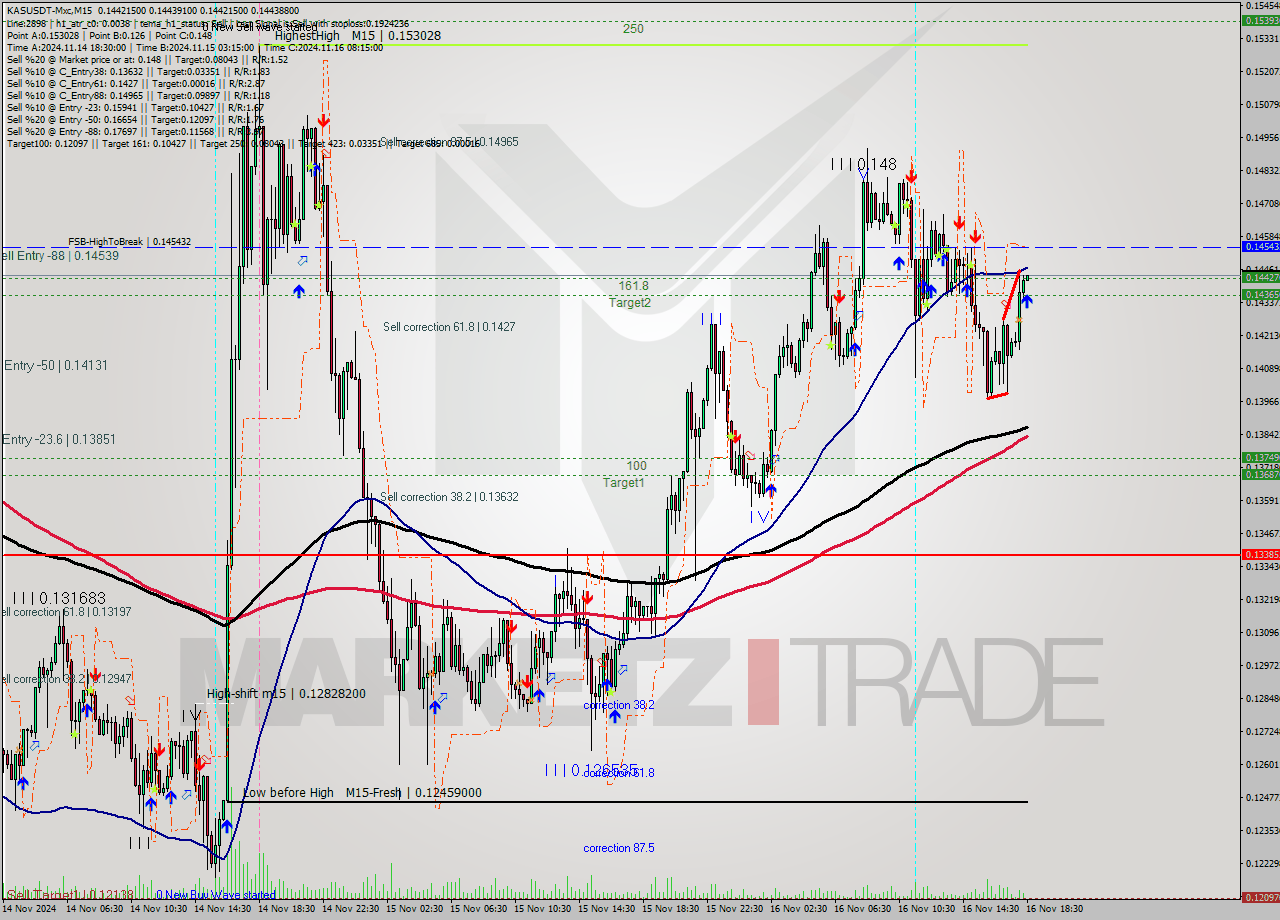Click the 0.13096 price scale value

1262,632
